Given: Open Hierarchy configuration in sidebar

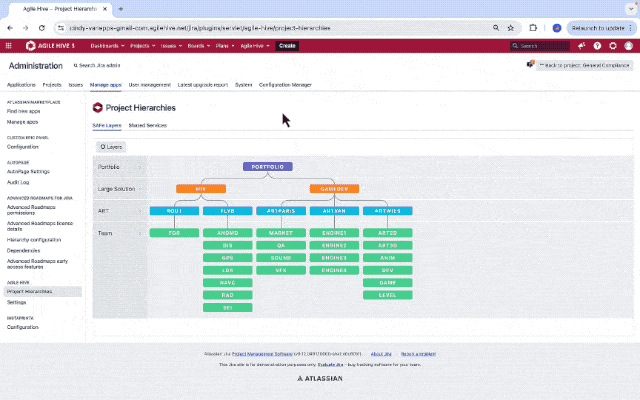Looking at the screenshot, I should (x=34, y=240).
